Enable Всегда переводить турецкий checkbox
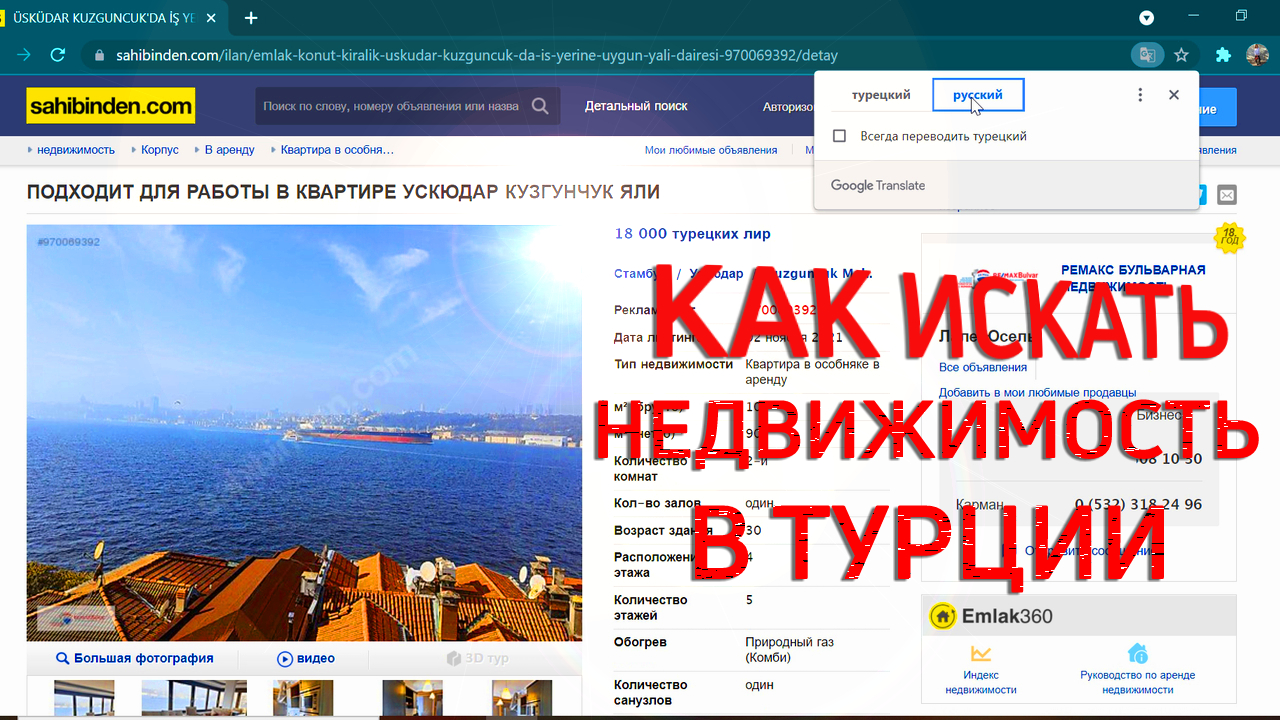 pos(840,136)
